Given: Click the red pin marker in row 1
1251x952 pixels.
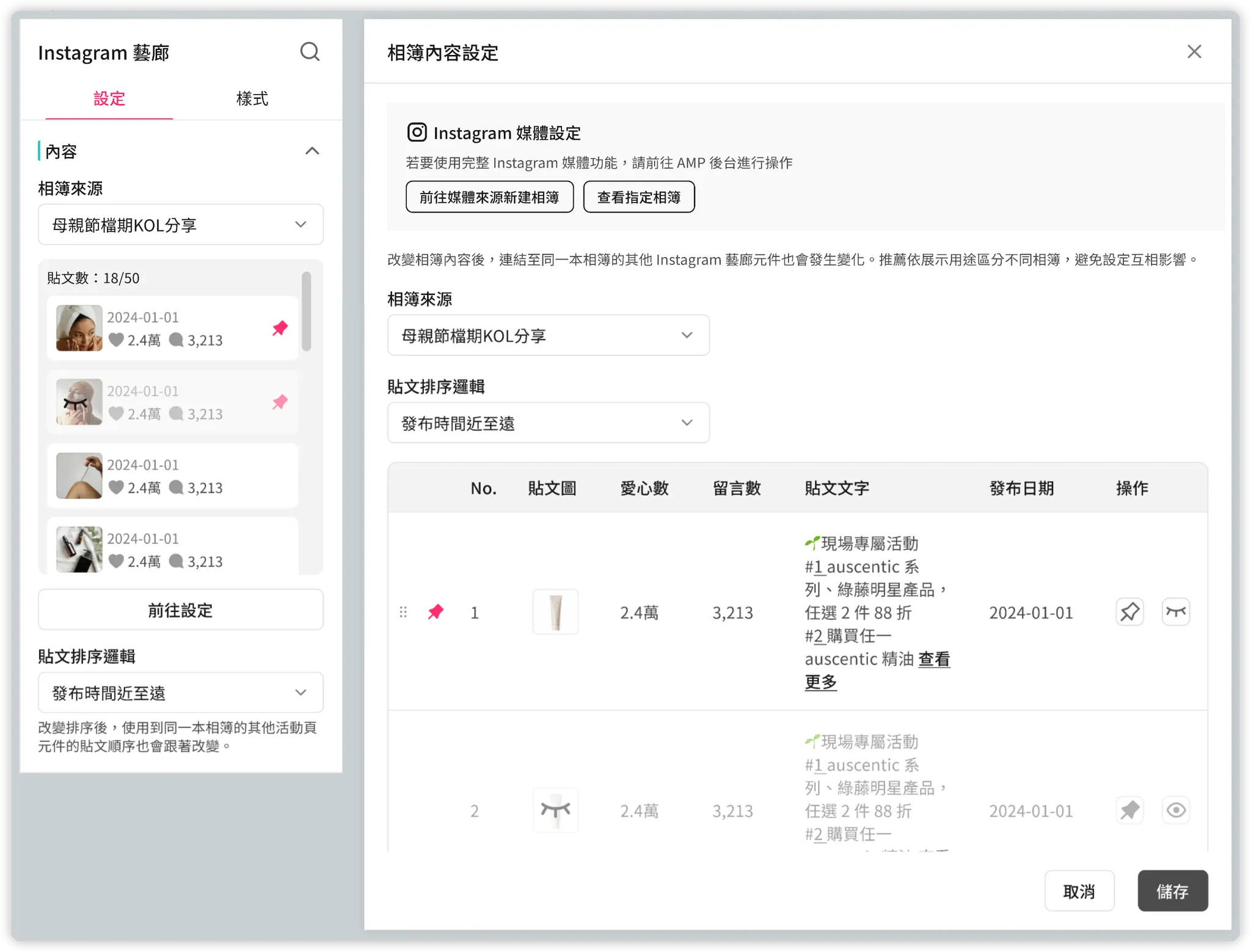Looking at the screenshot, I should coord(436,612).
